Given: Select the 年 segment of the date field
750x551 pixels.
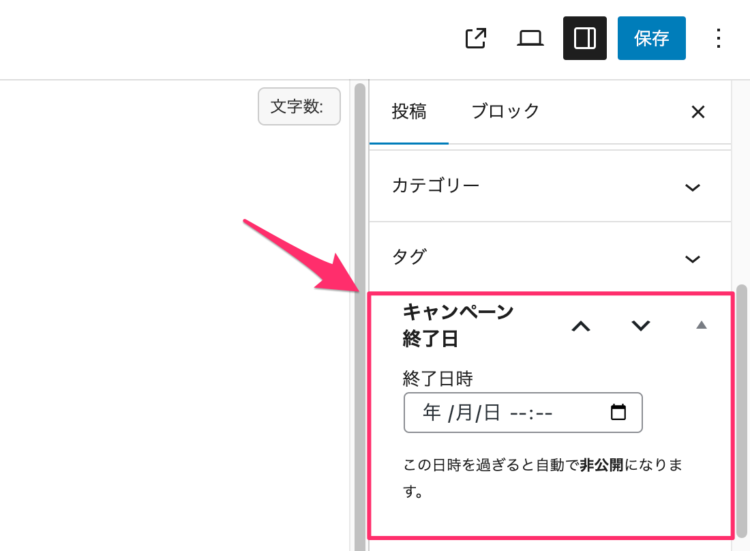Looking at the screenshot, I should (432, 413).
